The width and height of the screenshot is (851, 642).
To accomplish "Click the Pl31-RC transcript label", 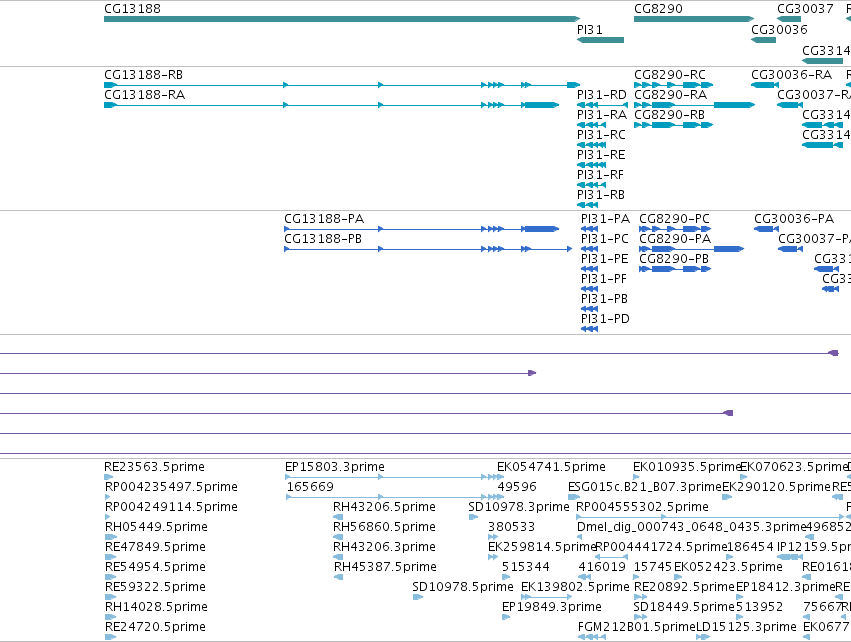I will (x=601, y=135).
